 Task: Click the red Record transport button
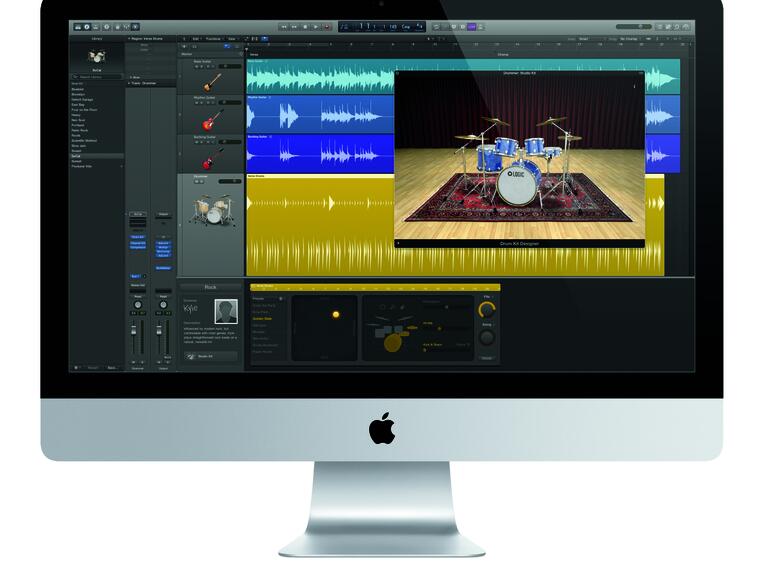pos(327,27)
